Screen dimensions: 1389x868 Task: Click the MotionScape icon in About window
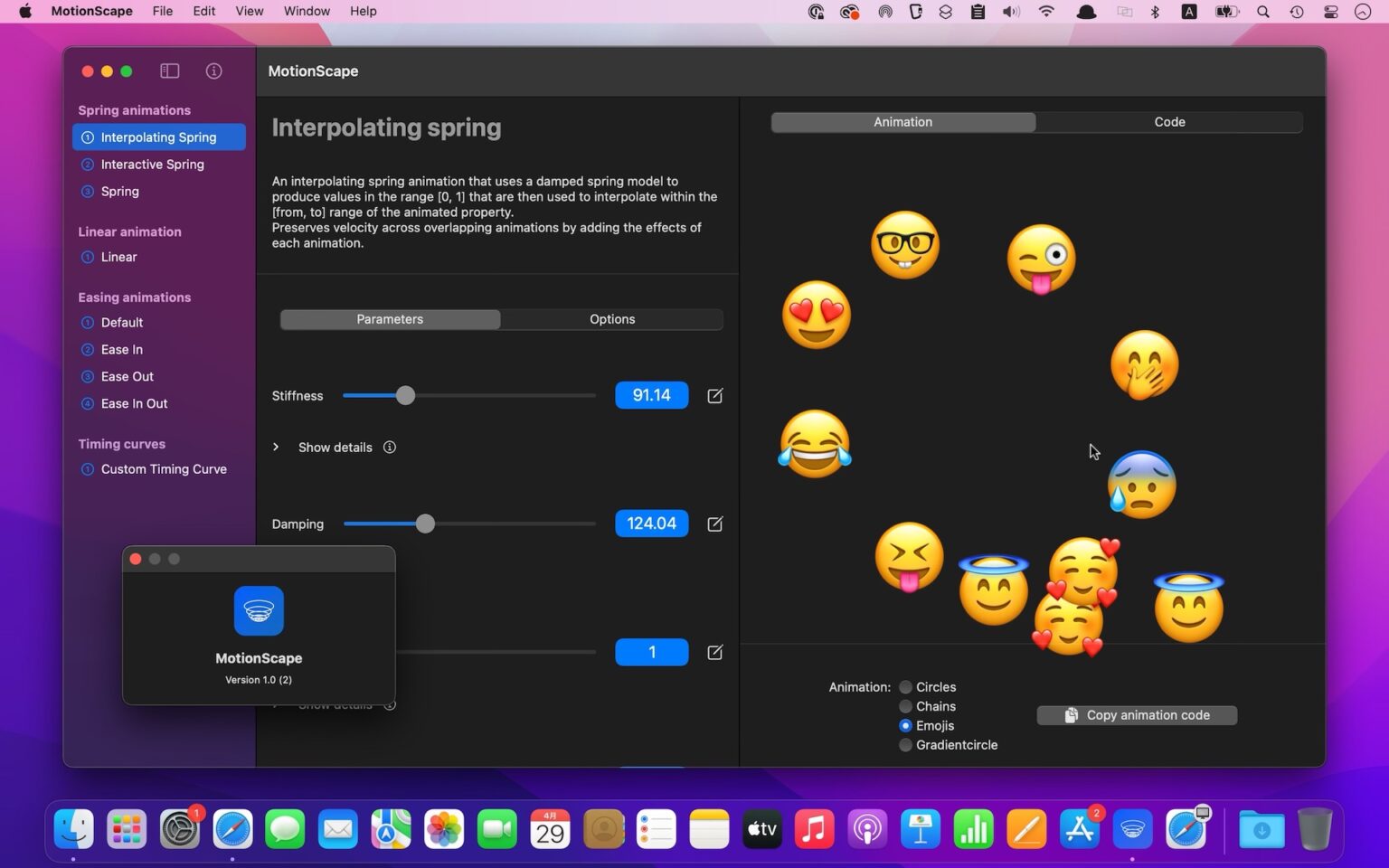pos(259,611)
